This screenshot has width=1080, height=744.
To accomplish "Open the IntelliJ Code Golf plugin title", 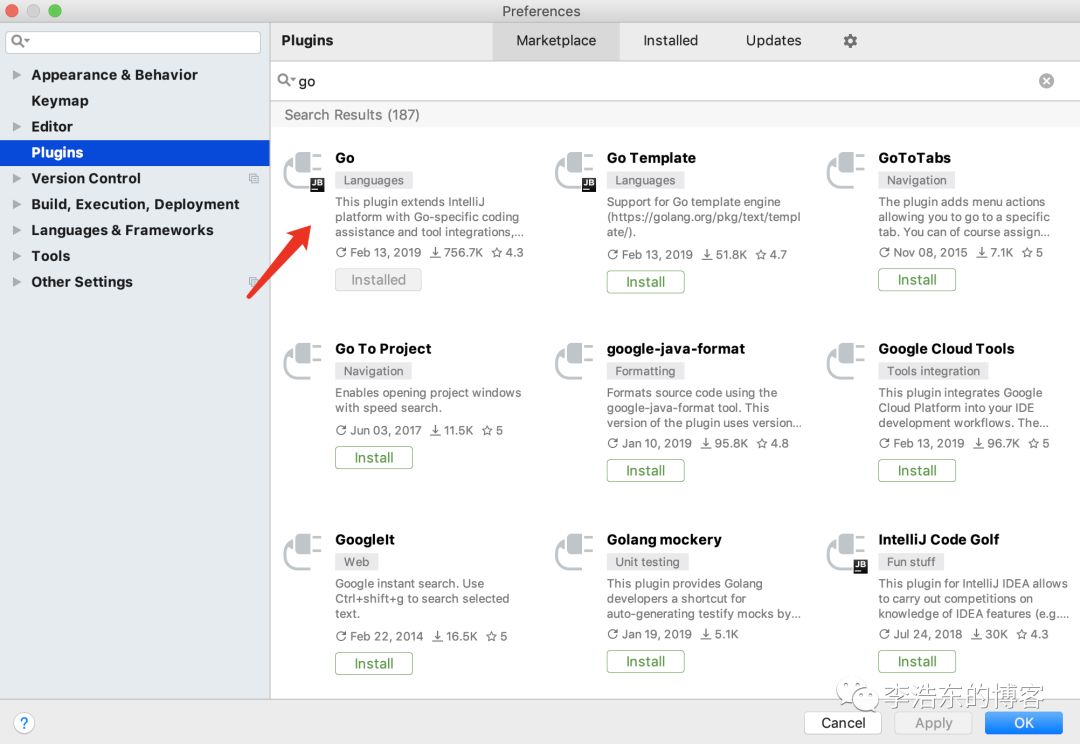I will (x=938, y=539).
